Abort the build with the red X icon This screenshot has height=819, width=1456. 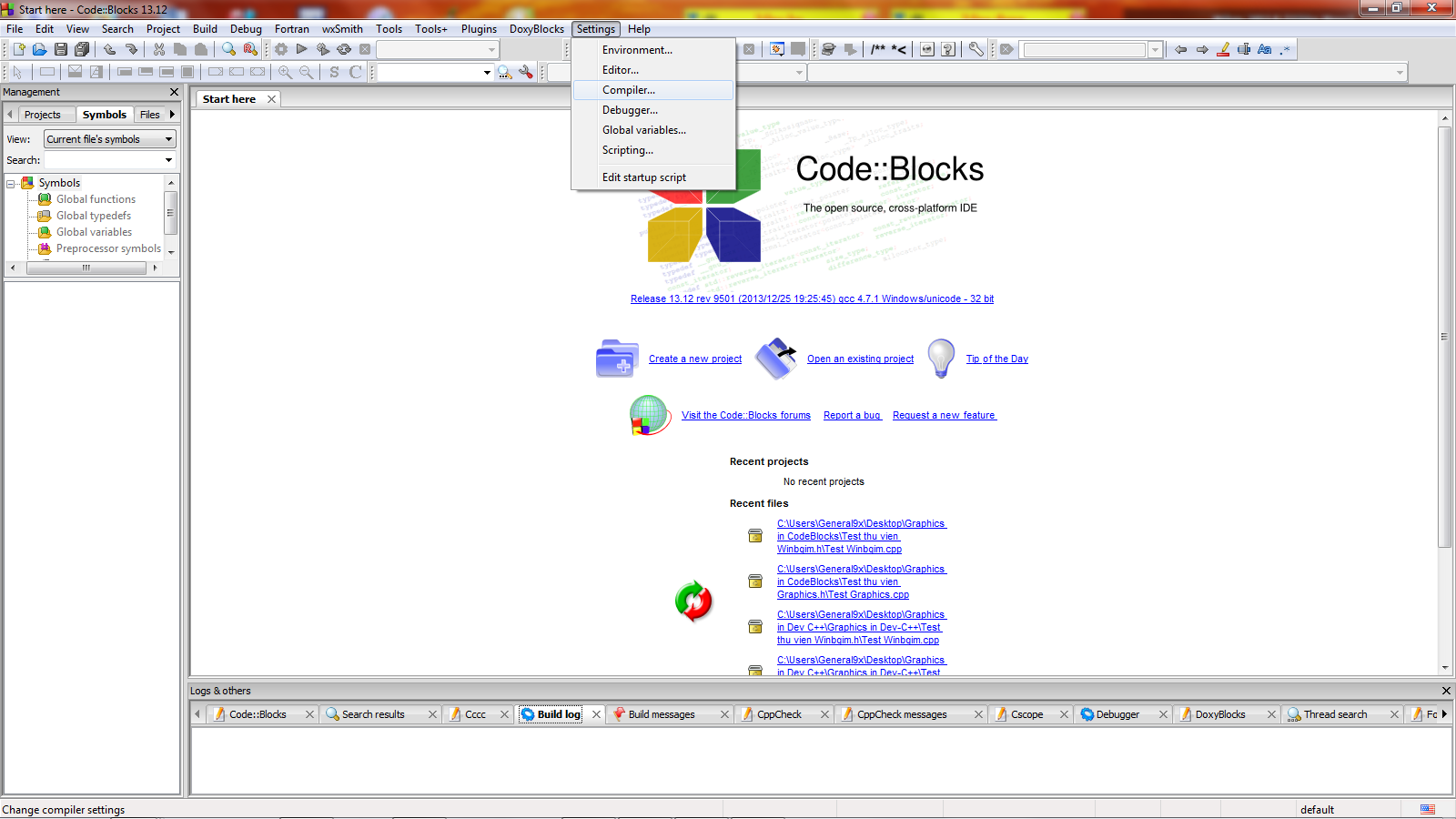click(x=365, y=49)
